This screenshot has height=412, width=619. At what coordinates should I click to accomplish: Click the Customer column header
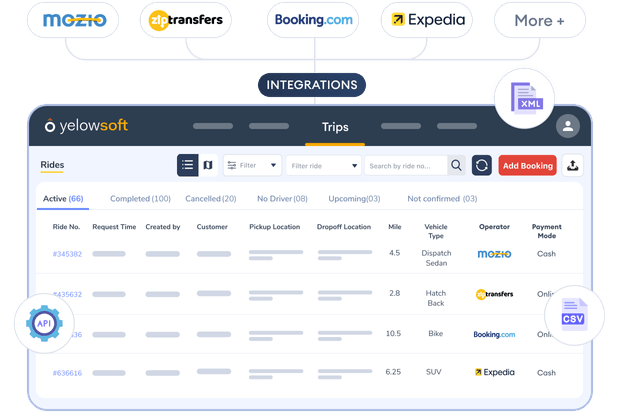[x=212, y=227]
